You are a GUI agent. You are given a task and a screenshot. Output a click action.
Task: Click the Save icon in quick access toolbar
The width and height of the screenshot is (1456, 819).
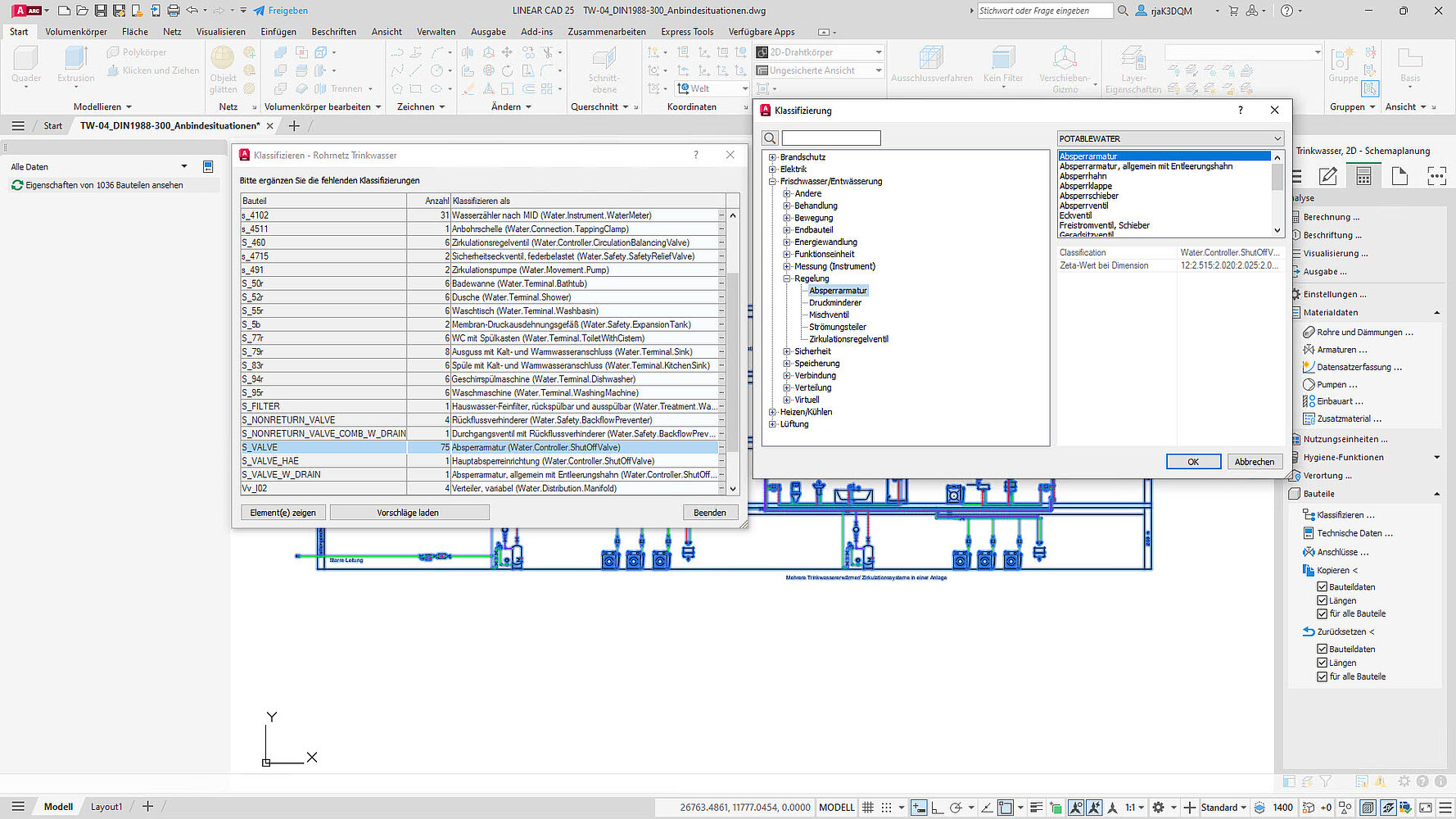coord(101,11)
